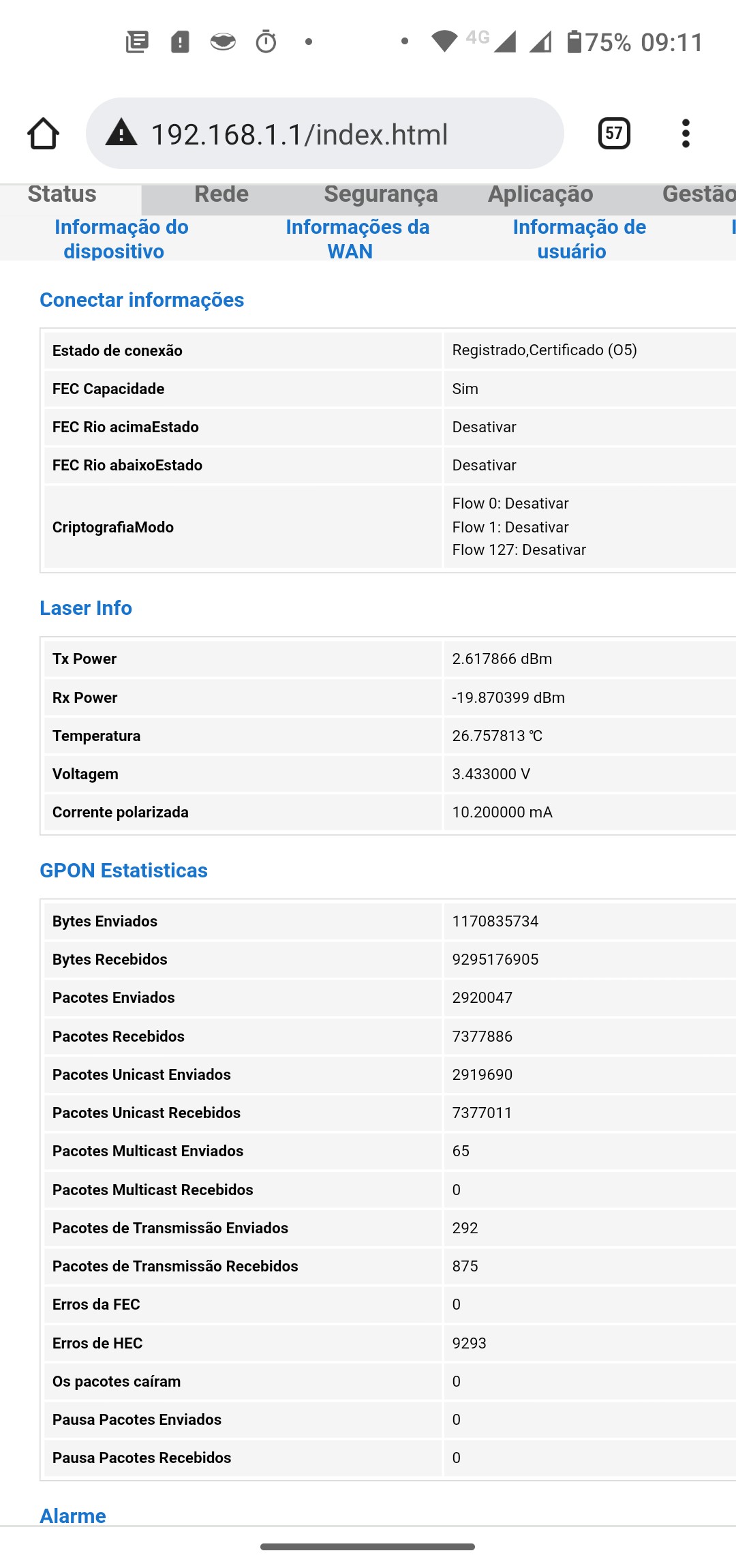Open the tab switcher showing 57 tabs
This screenshot has width=736, height=1568.
(613, 134)
